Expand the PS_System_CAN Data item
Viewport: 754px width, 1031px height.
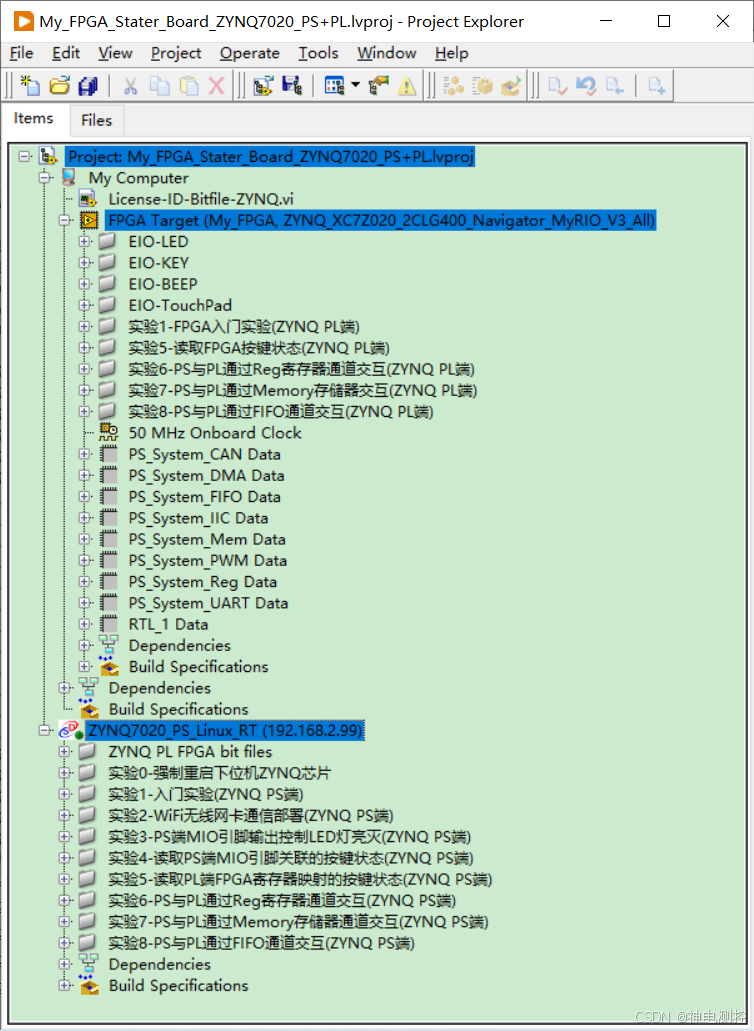[x=84, y=454]
